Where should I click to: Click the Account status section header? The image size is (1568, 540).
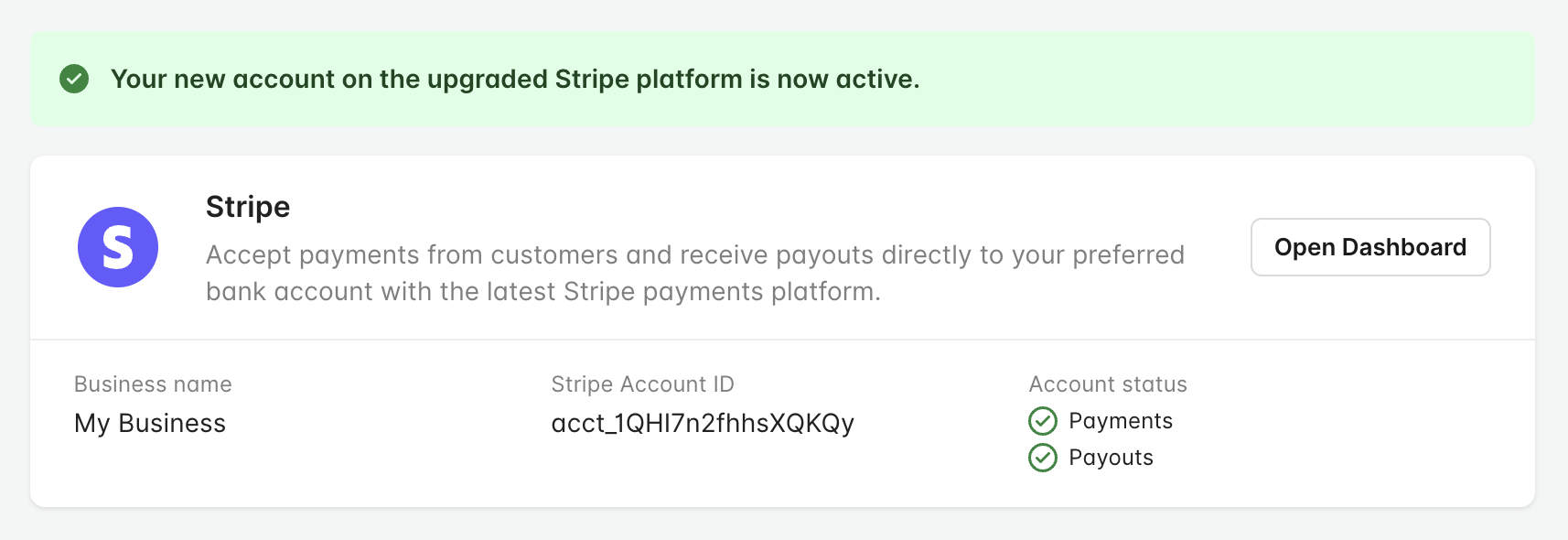1107,383
